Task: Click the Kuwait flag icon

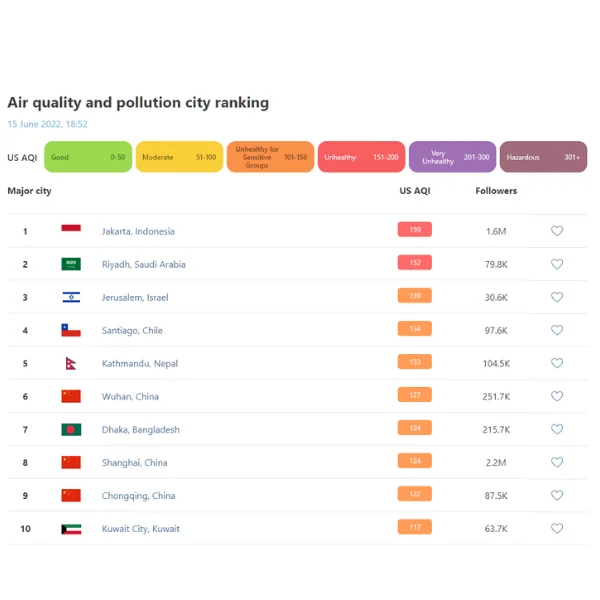Action: (71, 529)
